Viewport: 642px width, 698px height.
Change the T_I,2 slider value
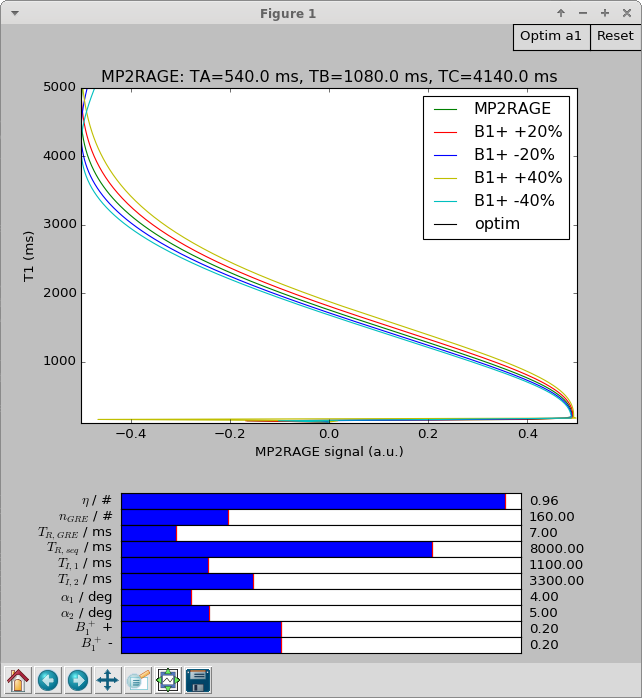click(x=320, y=581)
